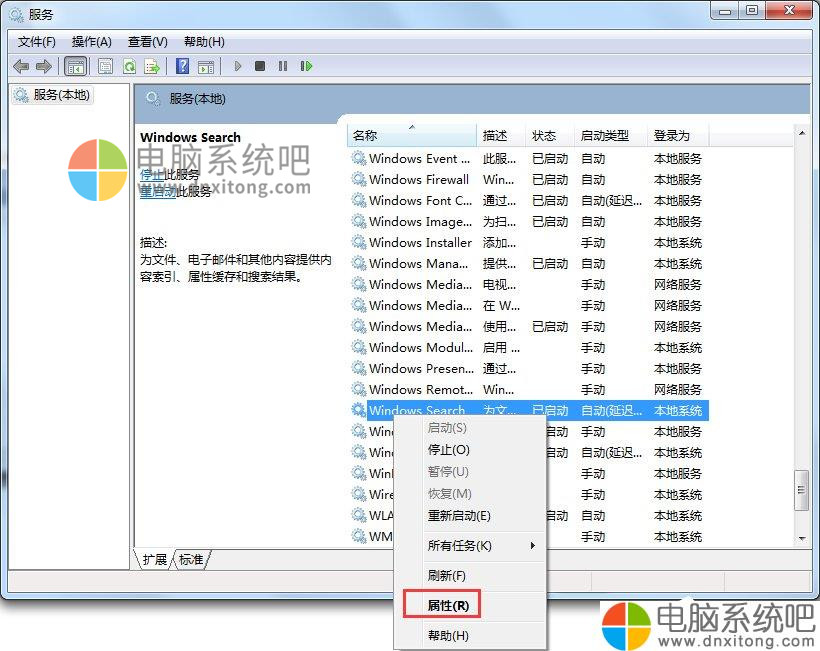This screenshot has width=820, height=651.
Task: Sort by 启动类型 column header
Action: click(610, 135)
